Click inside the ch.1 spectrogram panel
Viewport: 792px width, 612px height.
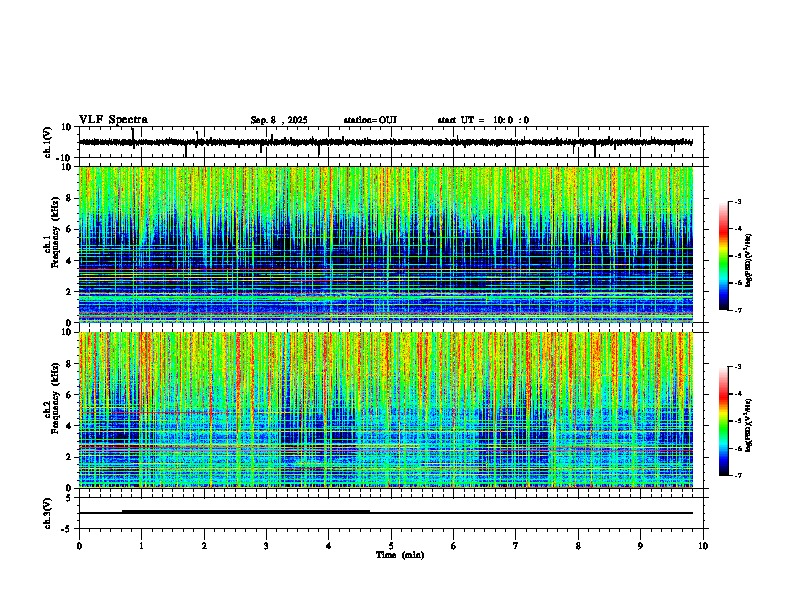pyautogui.click(x=386, y=244)
